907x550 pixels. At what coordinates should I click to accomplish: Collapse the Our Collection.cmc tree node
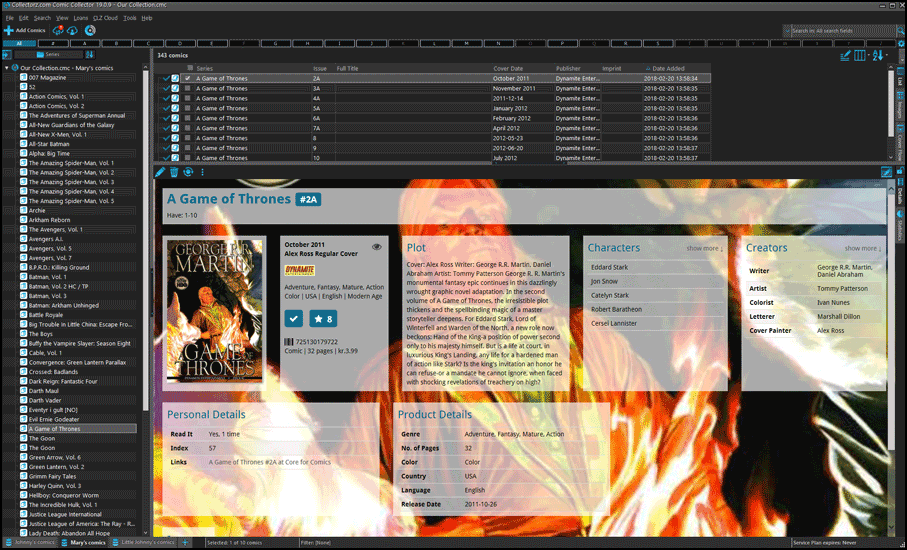(x=6, y=68)
